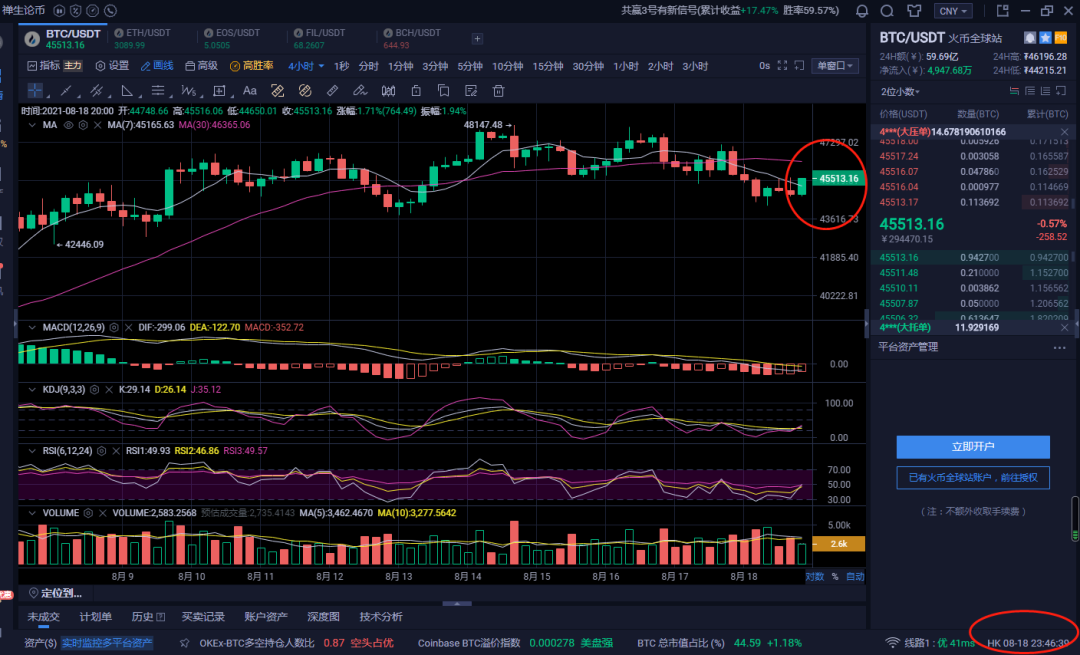1080x655 pixels.
Task: Open the 2位小数 decimal precision dropdown
Action: (900, 92)
